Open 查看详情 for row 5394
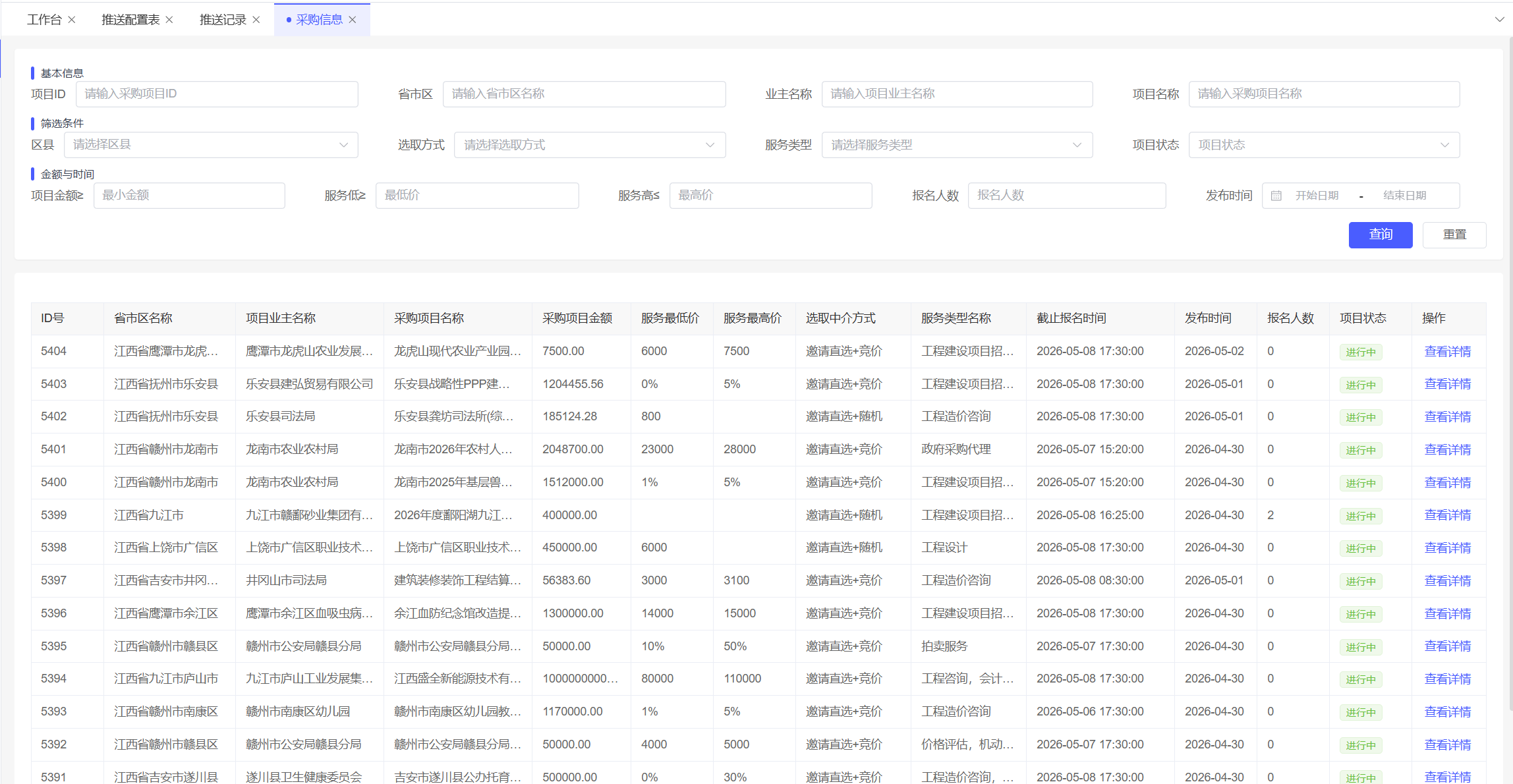Image resolution: width=1513 pixels, height=784 pixels. coord(1448,679)
